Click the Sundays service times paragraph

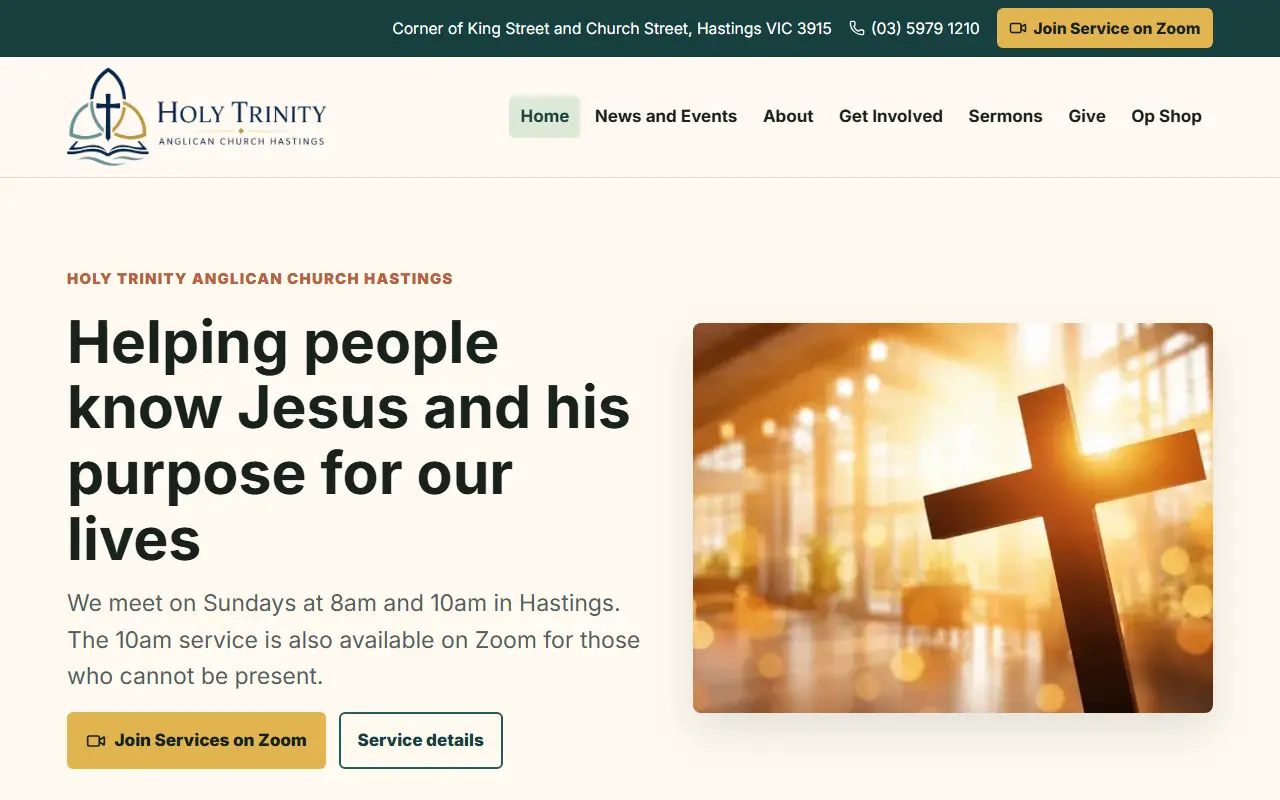(354, 640)
